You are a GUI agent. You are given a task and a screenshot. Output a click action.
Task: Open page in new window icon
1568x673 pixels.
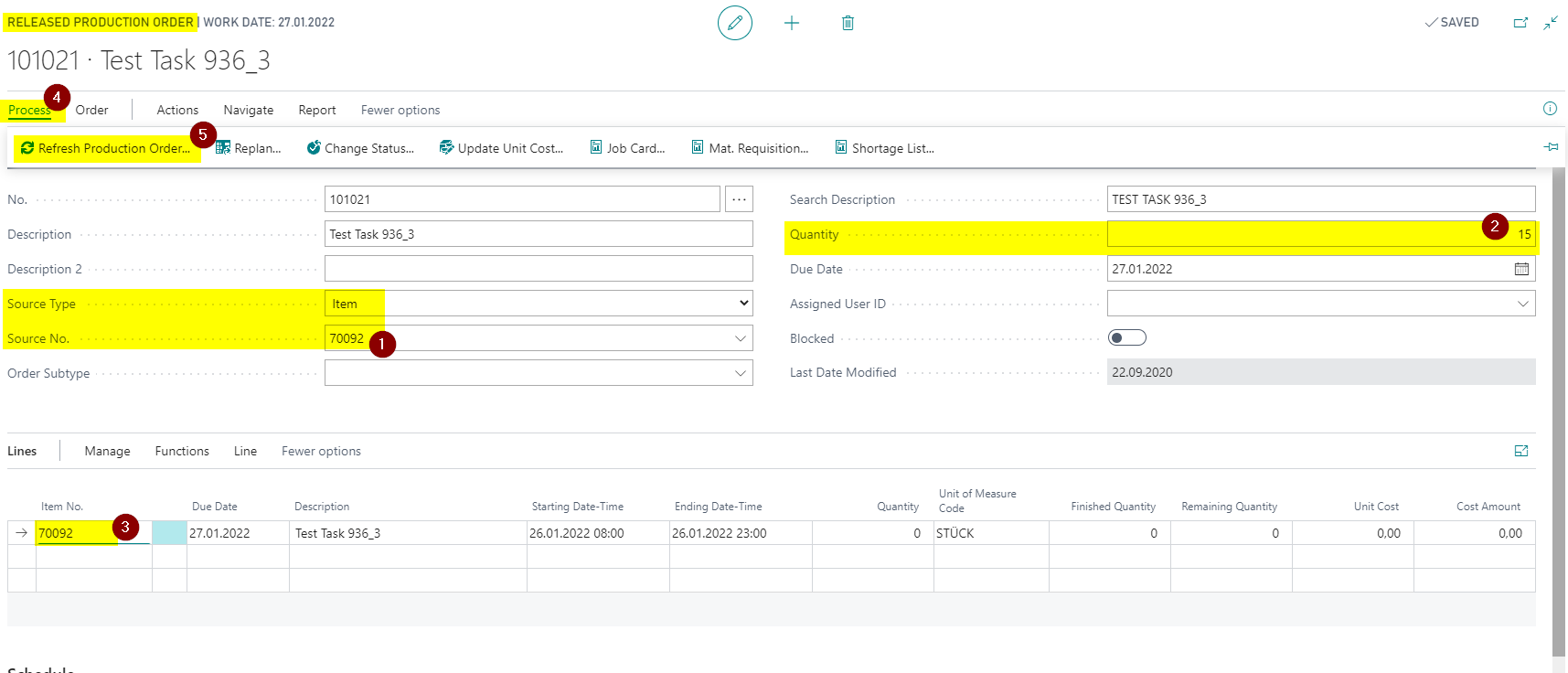coord(1520,23)
